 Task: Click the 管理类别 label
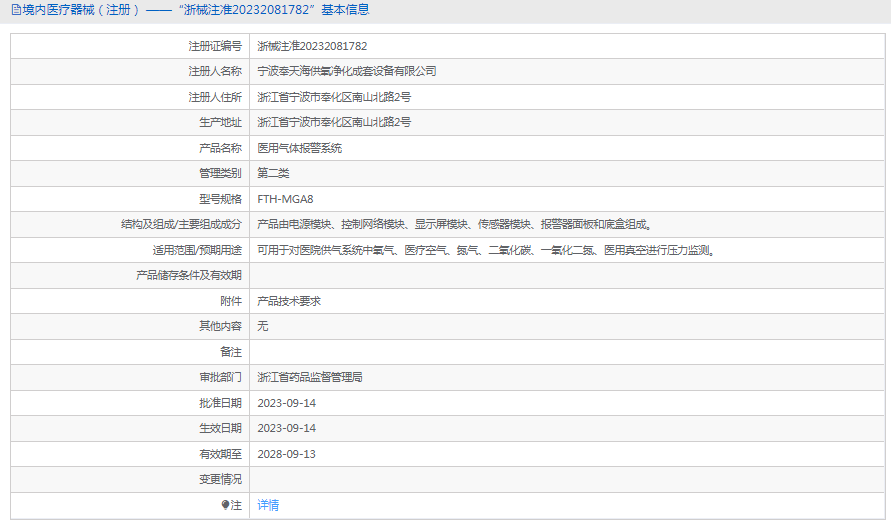pos(220,173)
